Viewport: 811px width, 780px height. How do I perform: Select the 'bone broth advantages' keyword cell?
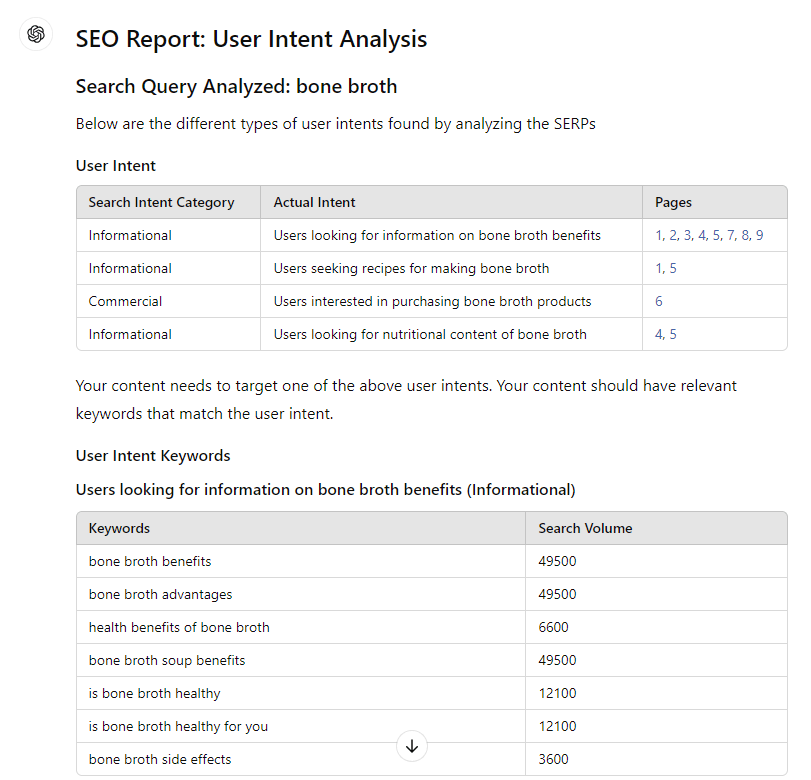point(301,594)
